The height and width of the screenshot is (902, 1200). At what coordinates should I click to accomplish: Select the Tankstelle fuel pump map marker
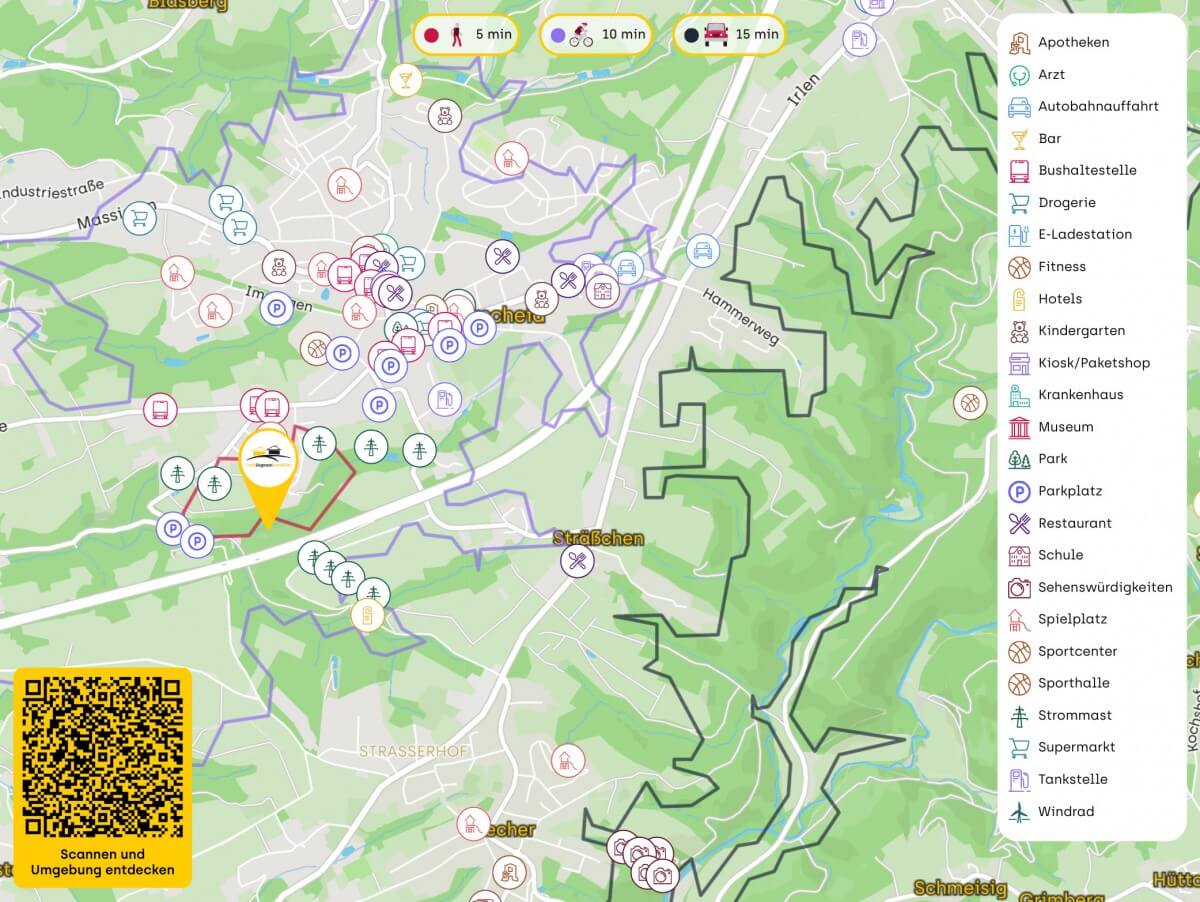444,400
